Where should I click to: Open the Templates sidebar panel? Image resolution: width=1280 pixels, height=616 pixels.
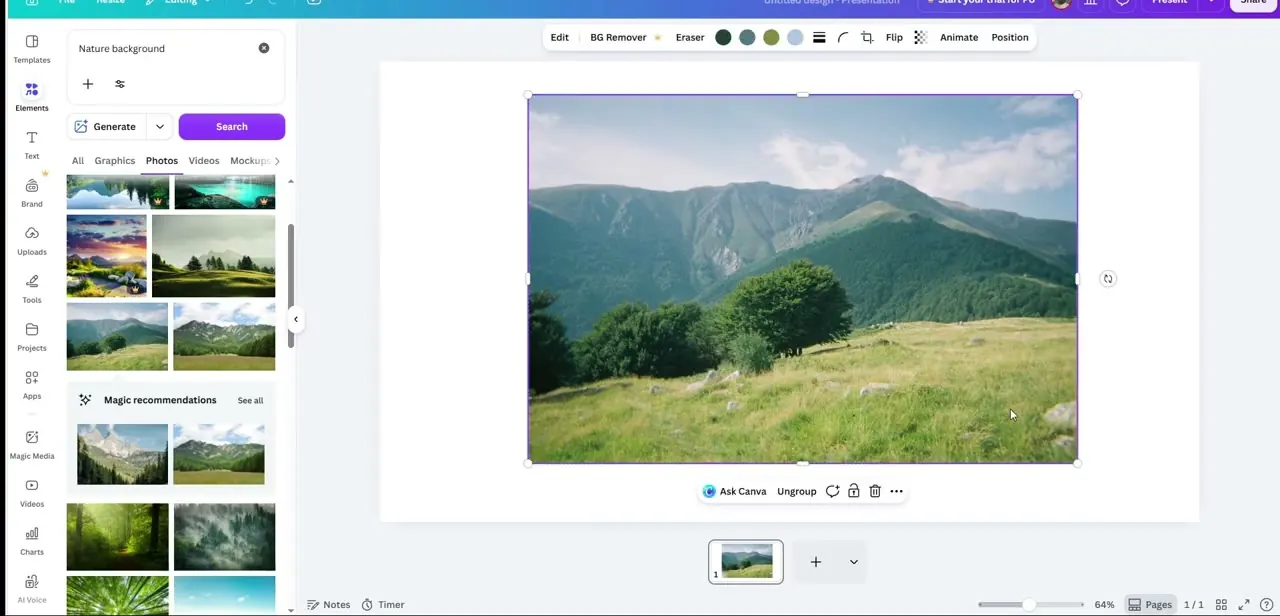[31, 48]
